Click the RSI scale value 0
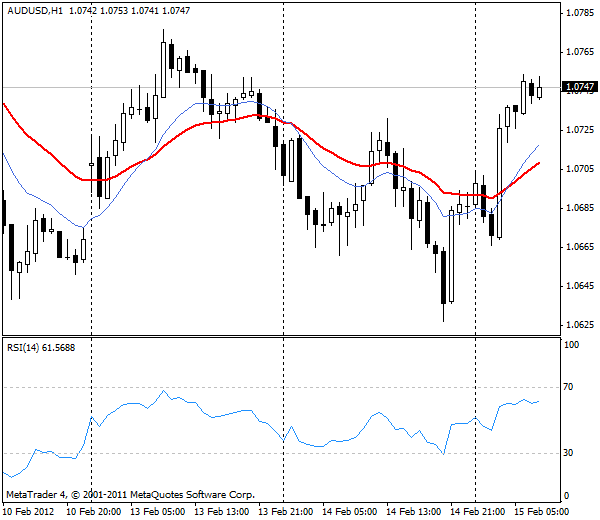 [567, 496]
